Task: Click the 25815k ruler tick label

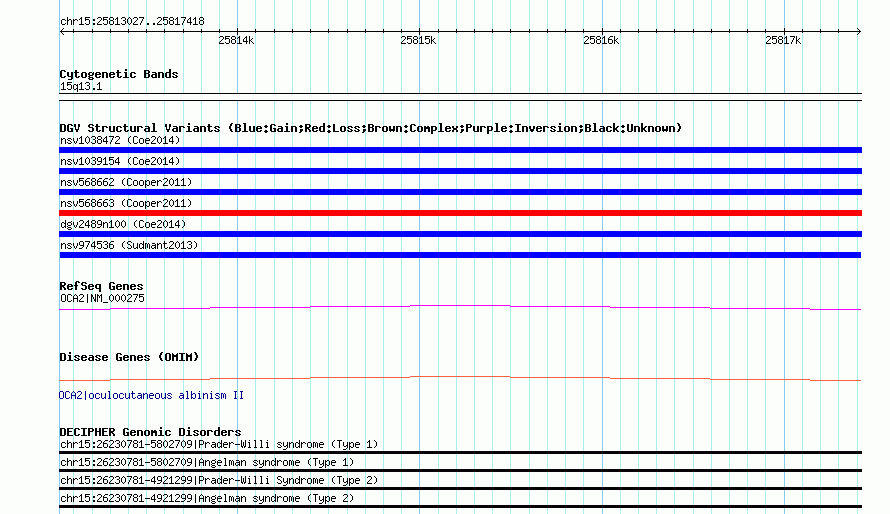Action: [x=418, y=40]
